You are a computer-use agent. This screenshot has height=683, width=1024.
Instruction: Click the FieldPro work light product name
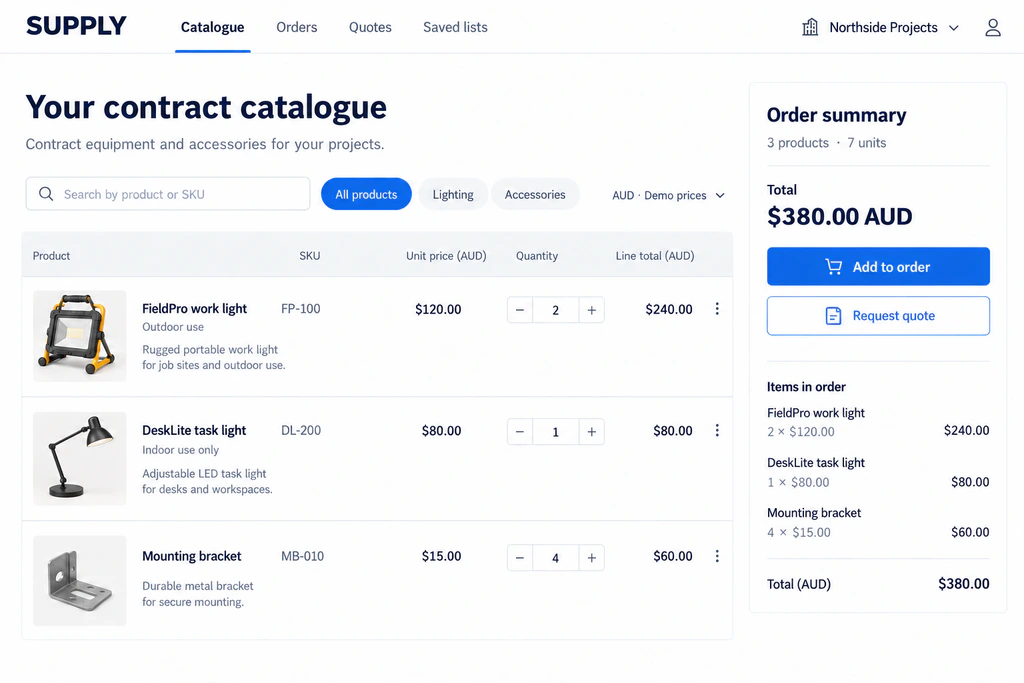(x=195, y=308)
